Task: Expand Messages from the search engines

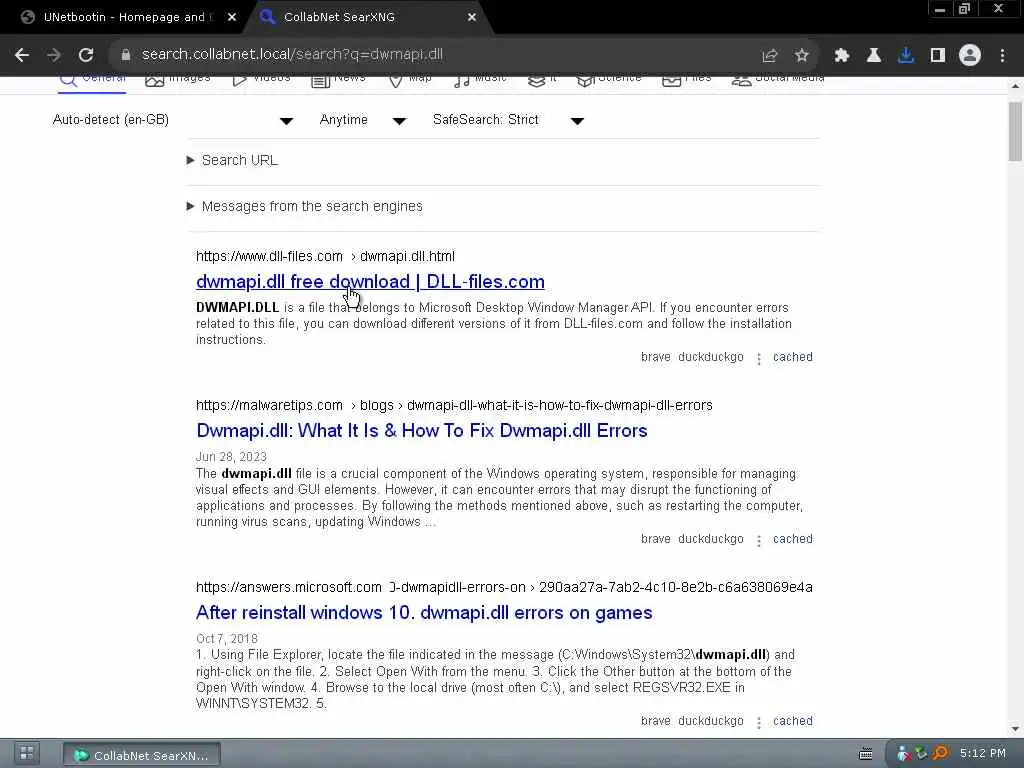Action: coord(305,206)
